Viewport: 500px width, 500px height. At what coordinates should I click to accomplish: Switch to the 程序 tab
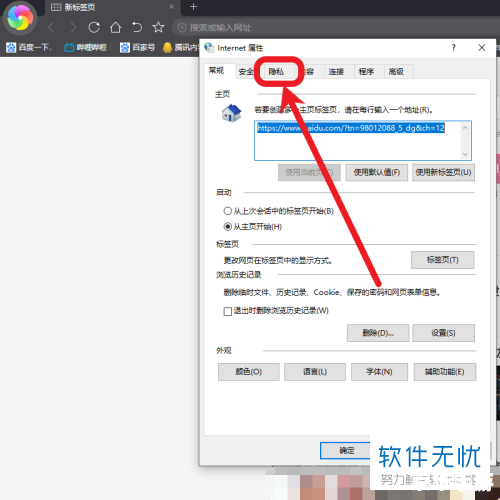coord(366,71)
